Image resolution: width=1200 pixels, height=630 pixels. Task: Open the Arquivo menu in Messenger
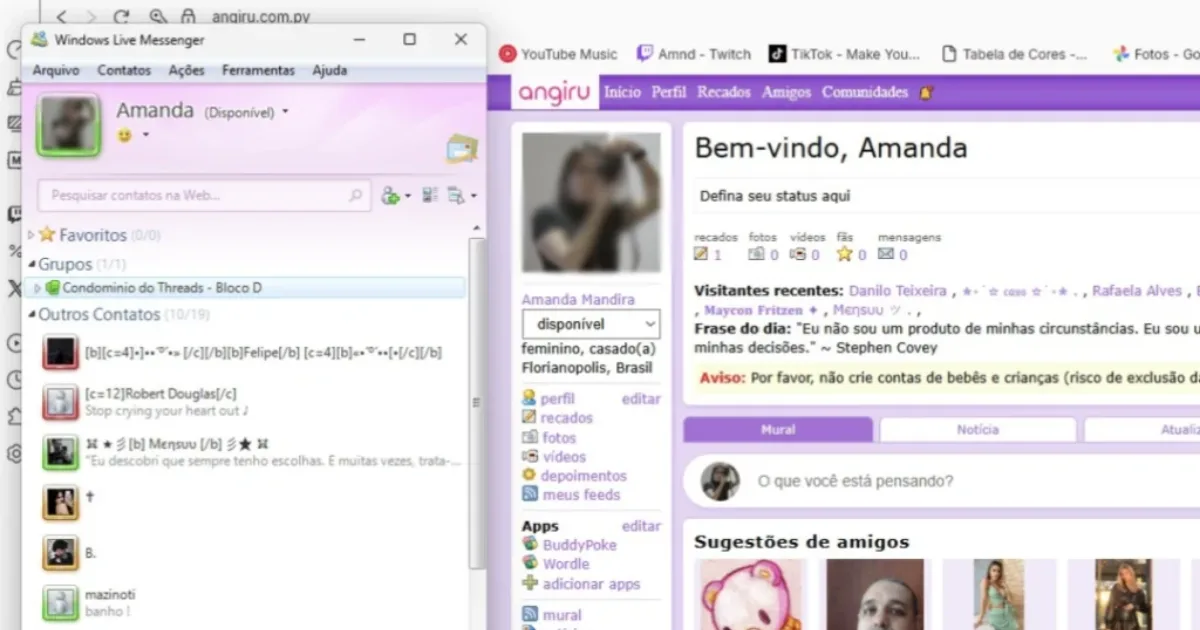click(x=56, y=71)
